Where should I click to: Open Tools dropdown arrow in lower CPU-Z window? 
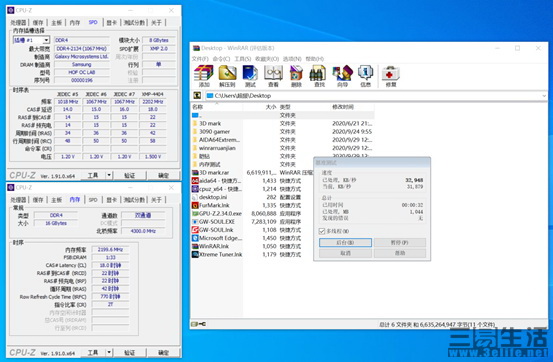coord(109,352)
